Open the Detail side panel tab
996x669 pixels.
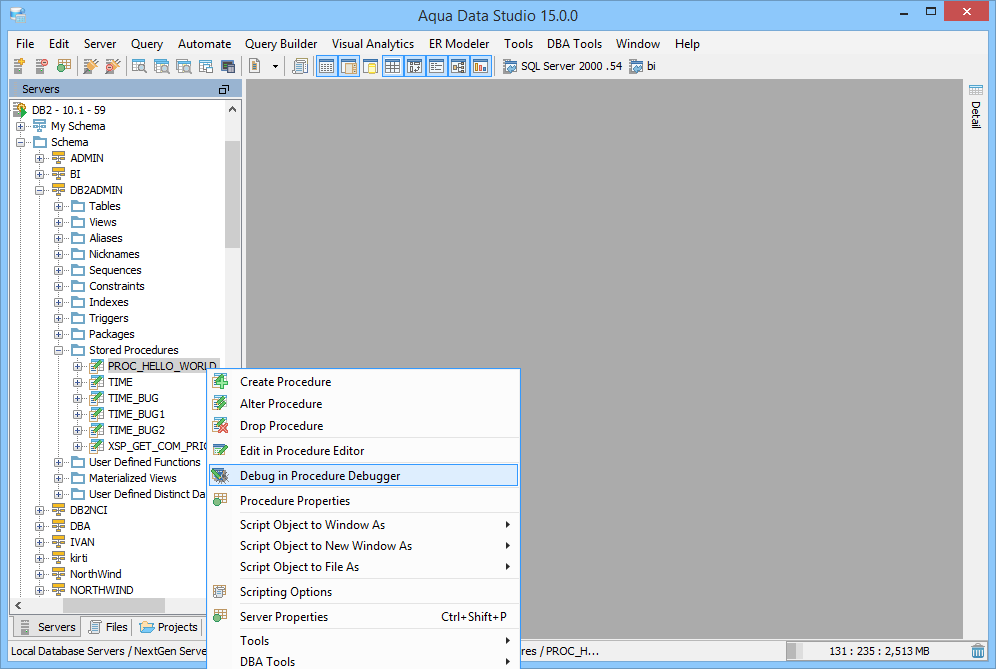(x=976, y=107)
